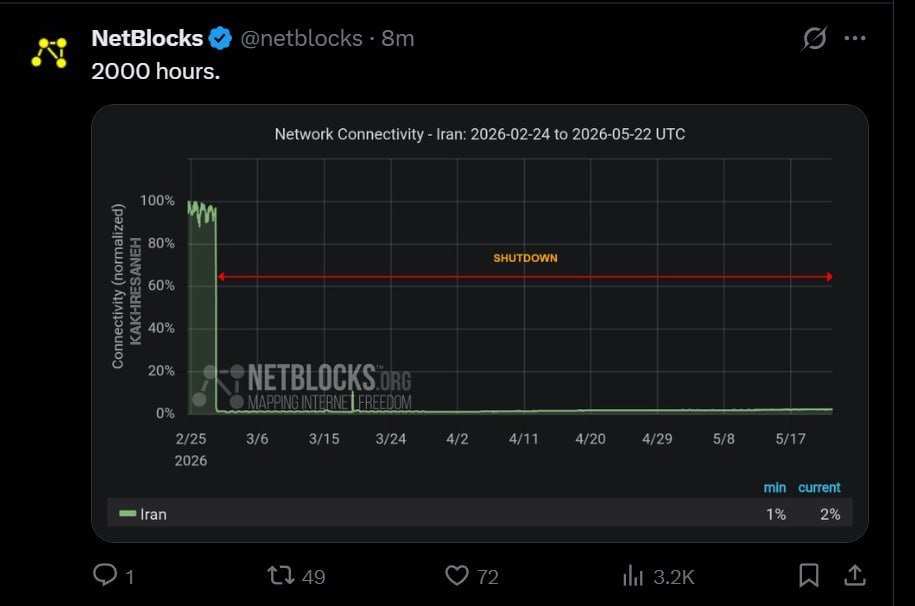Click the 72 likes count
The width and height of the screenshot is (915, 606).
pyautogui.click(x=488, y=577)
